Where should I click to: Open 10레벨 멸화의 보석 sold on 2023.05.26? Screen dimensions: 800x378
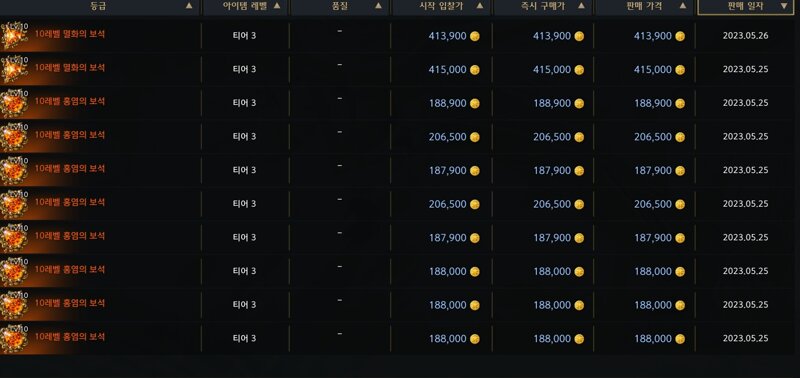[x=70, y=34]
